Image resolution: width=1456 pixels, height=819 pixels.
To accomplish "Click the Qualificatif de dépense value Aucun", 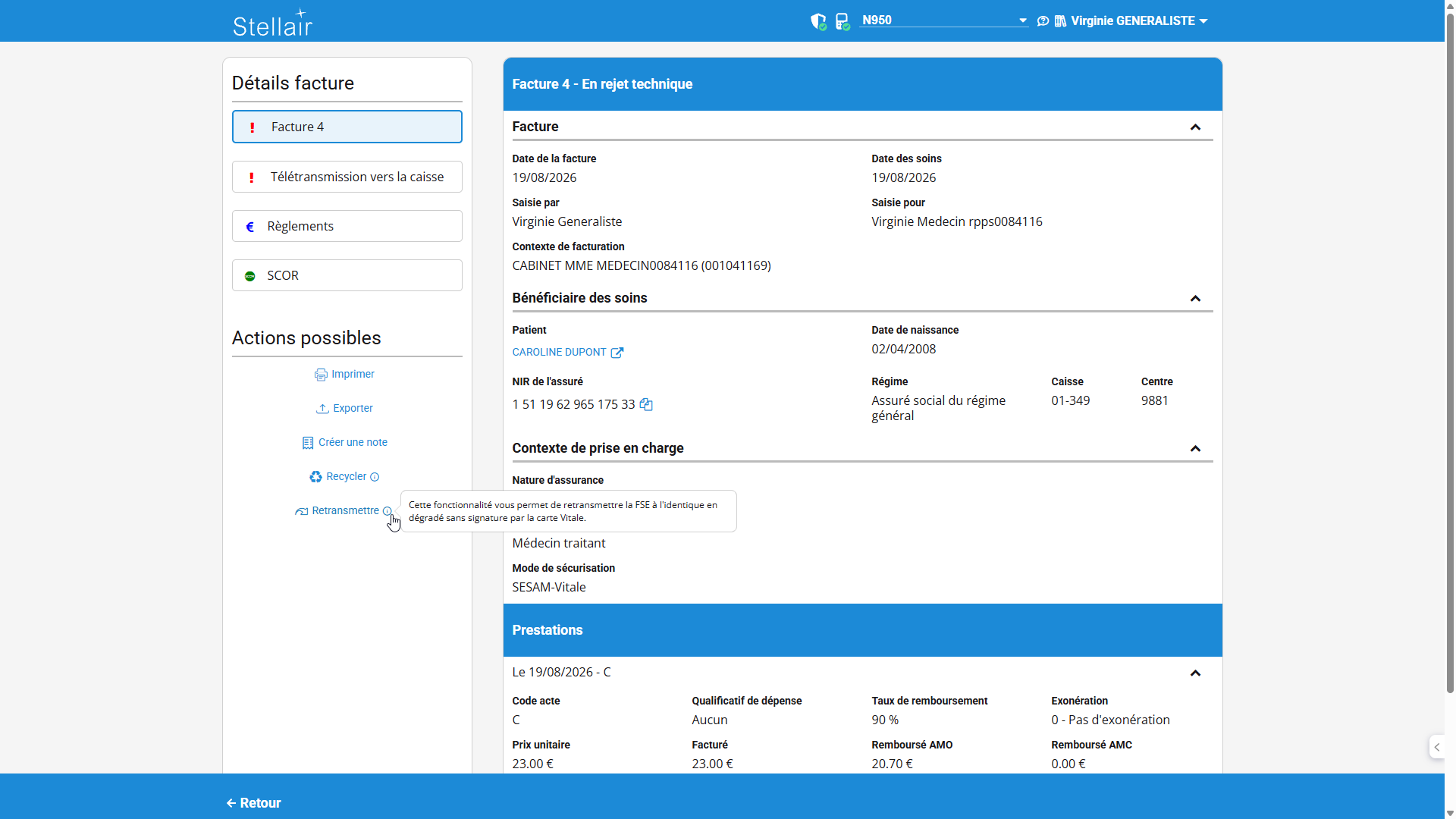I will tap(709, 720).
